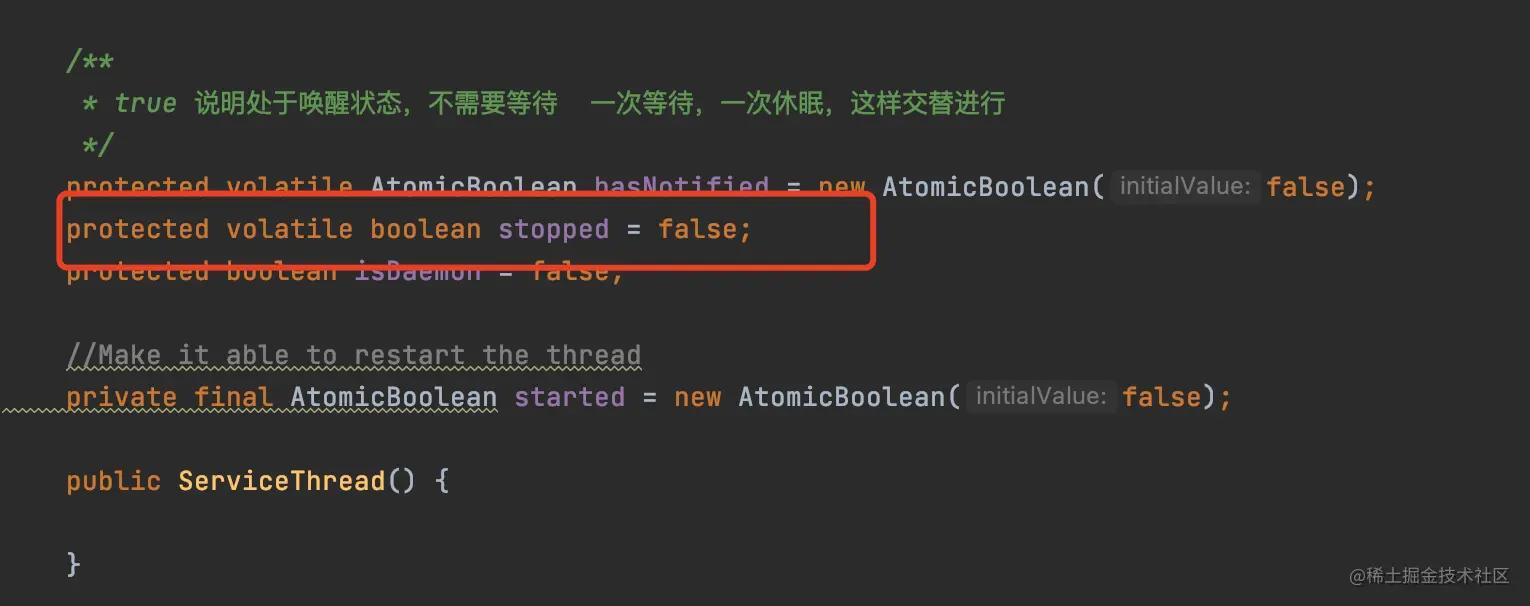Click the 'volatile' keyword on the stopped line
The height and width of the screenshot is (606, 1530).
click(x=290, y=229)
